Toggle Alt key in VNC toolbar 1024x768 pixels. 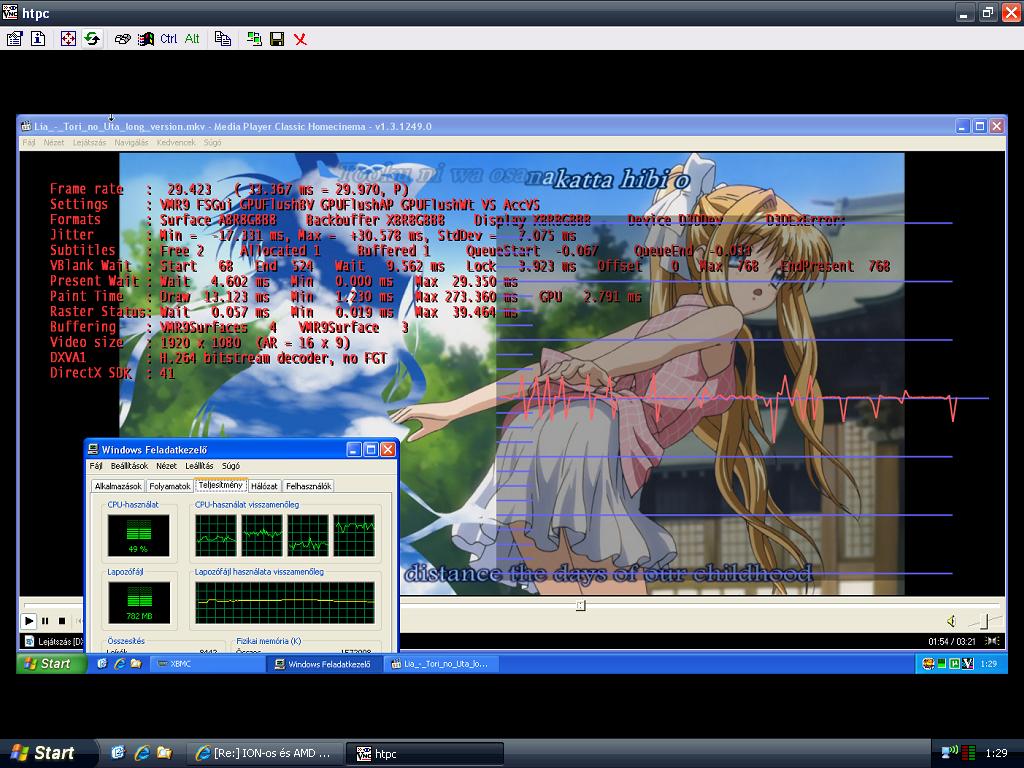click(x=192, y=39)
